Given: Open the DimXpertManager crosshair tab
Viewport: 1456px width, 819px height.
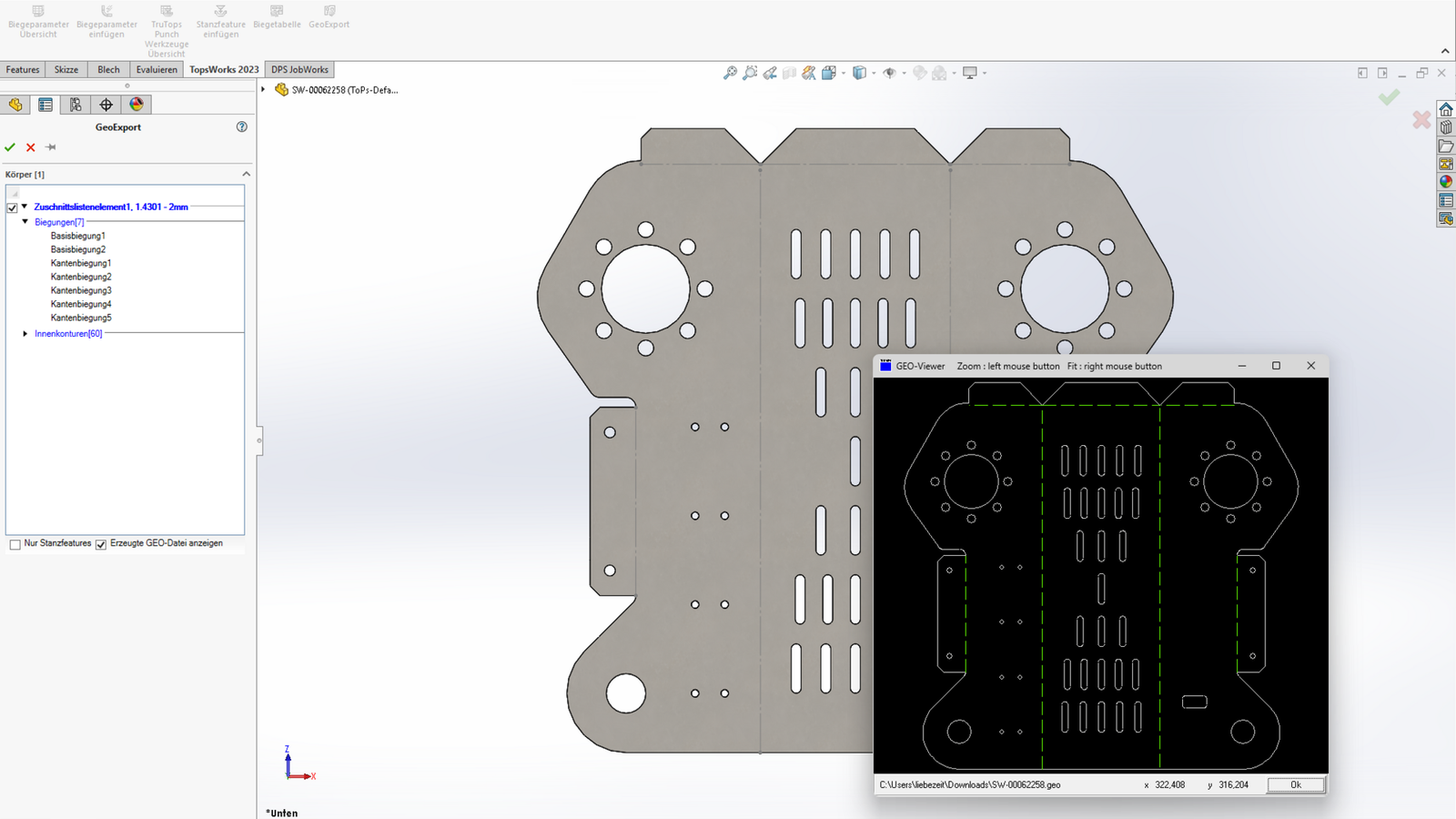Looking at the screenshot, I should tap(106, 105).
